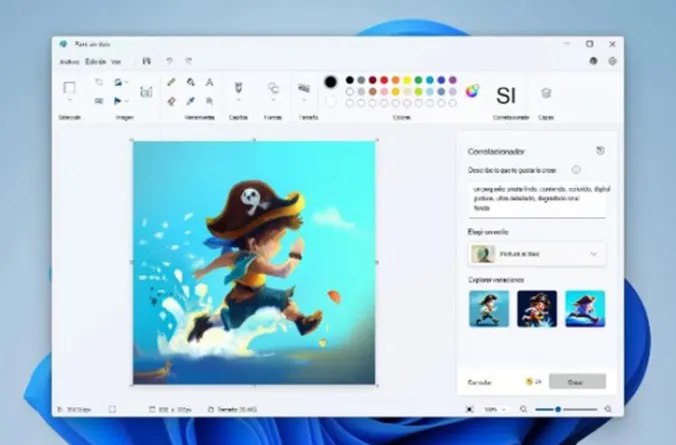Open the zoom percentage dropdown
676x445 pixels.
pyautogui.click(x=495, y=409)
